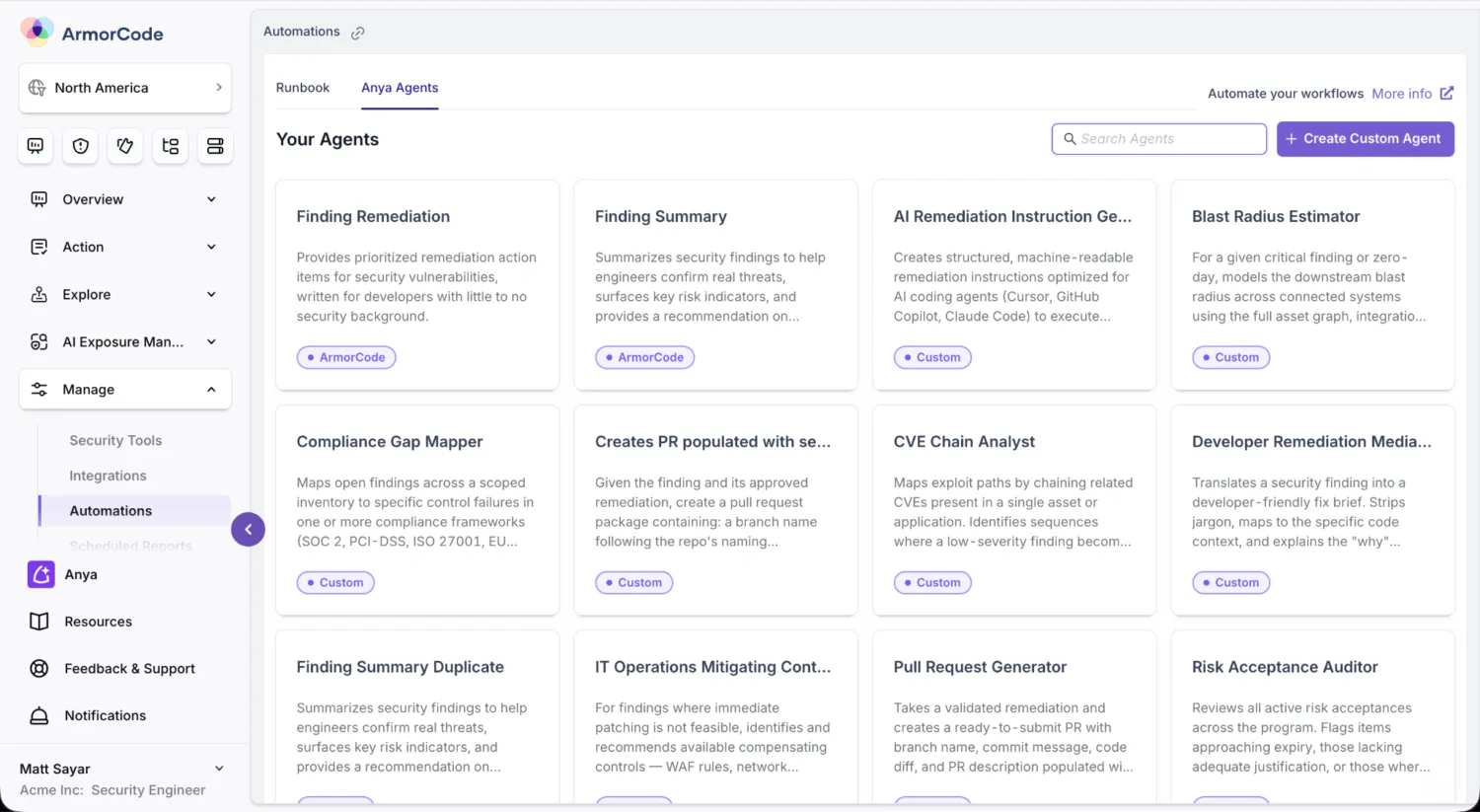This screenshot has width=1480, height=812.
Task: Expand the Overview menu chevron
Action: [211, 199]
